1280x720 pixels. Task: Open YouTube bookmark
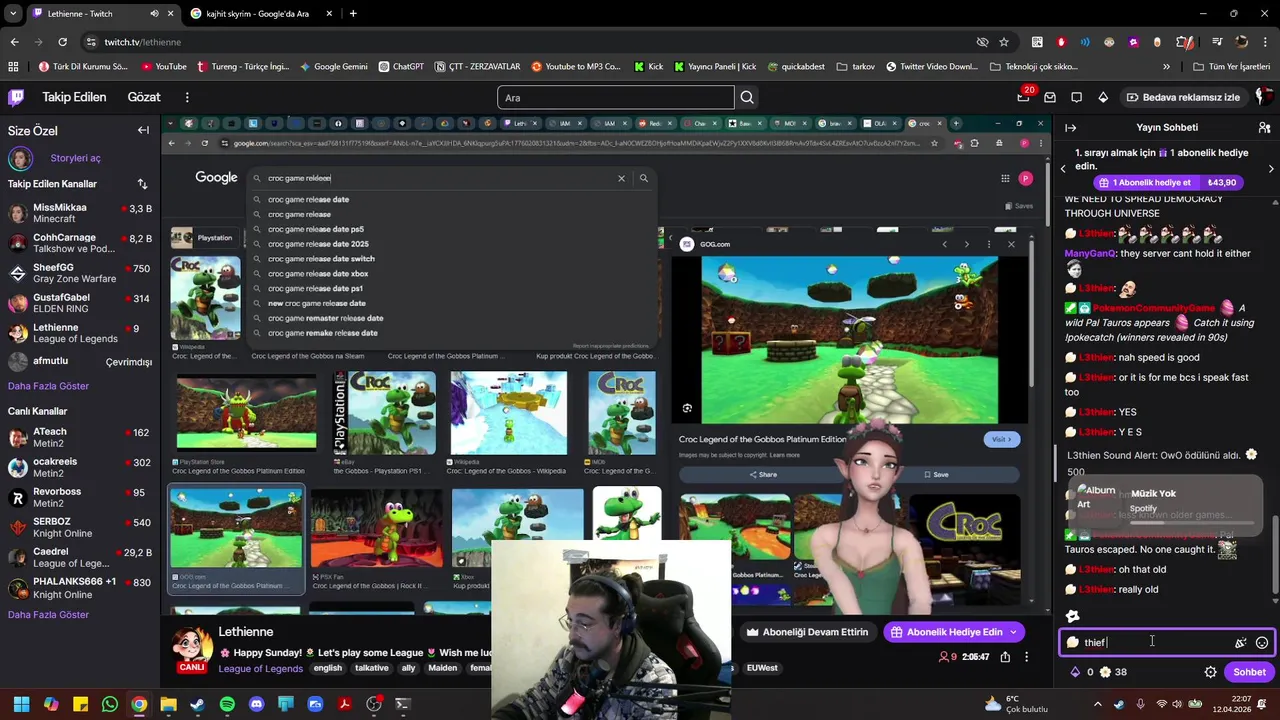tap(164, 66)
